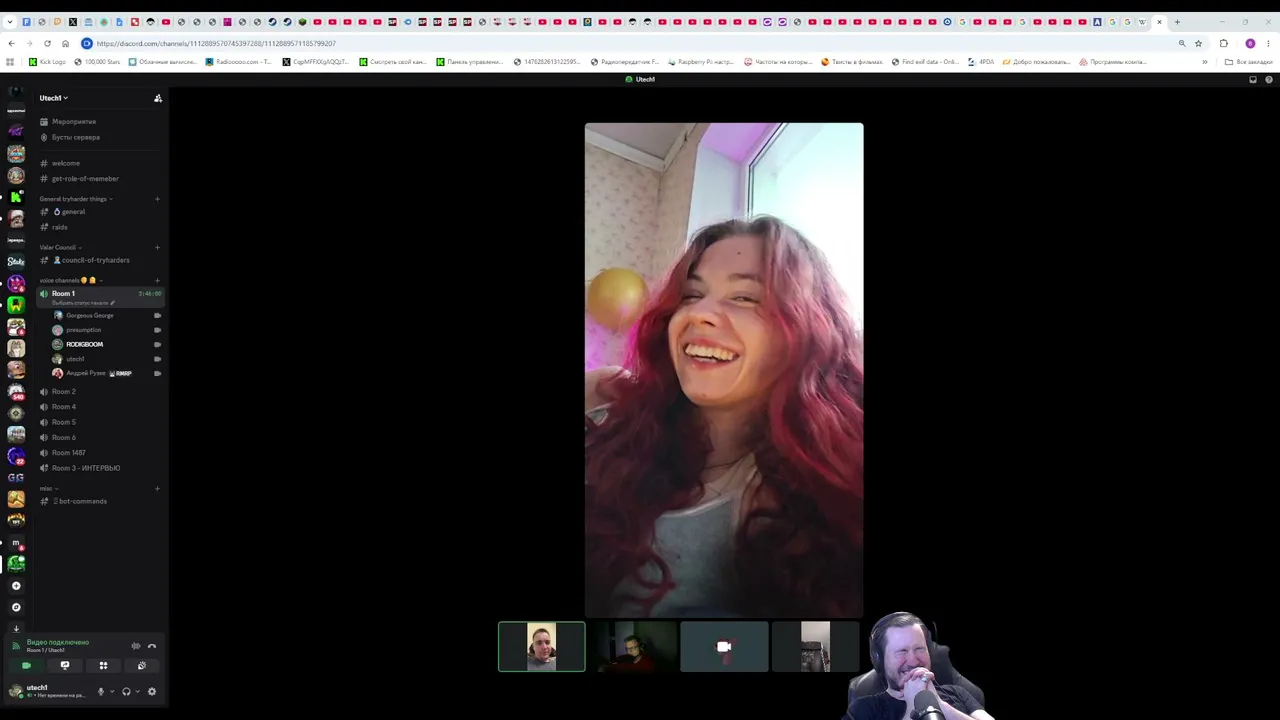Create channel in Valar Council category
This screenshot has width=1280, height=720.
click(x=157, y=247)
